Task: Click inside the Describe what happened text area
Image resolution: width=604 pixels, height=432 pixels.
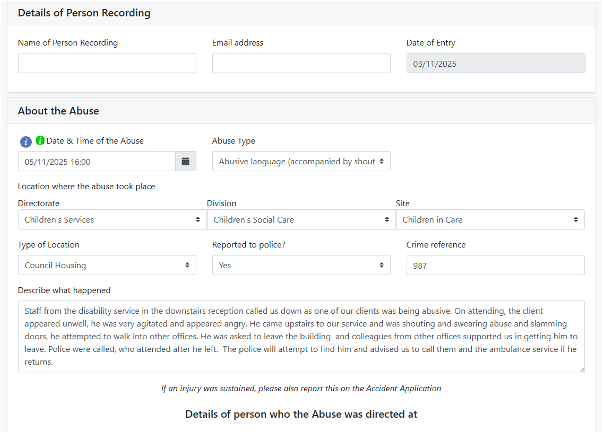Action: pos(301,336)
